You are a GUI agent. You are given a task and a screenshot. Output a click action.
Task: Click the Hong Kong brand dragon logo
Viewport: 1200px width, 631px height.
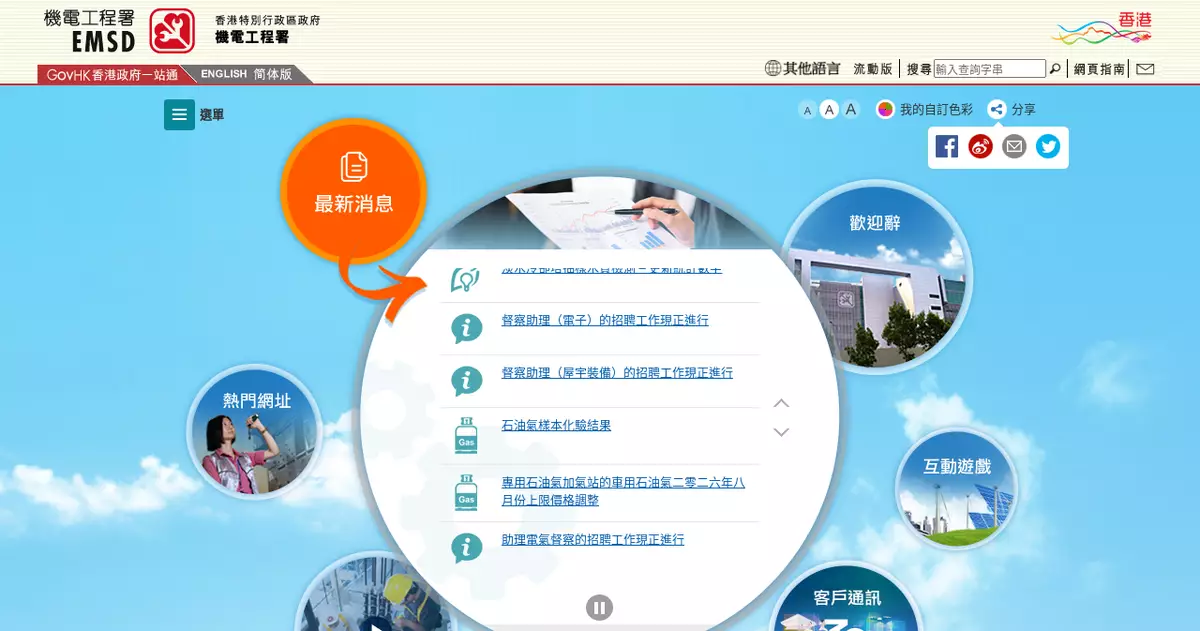1102,29
